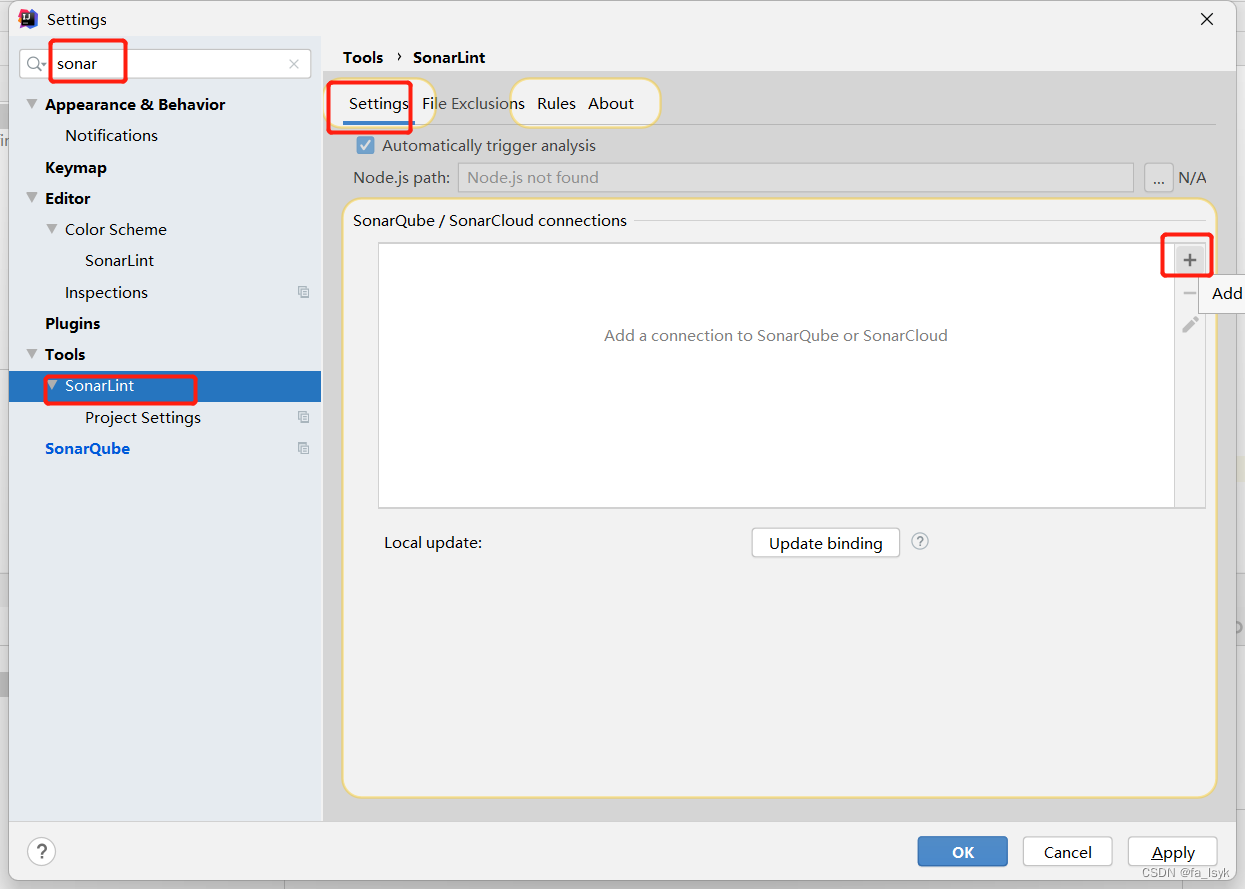This screenshot has height=889, width=1245.
Task: Collapse the Color Scheme tree node
Action: pos(52,229)
